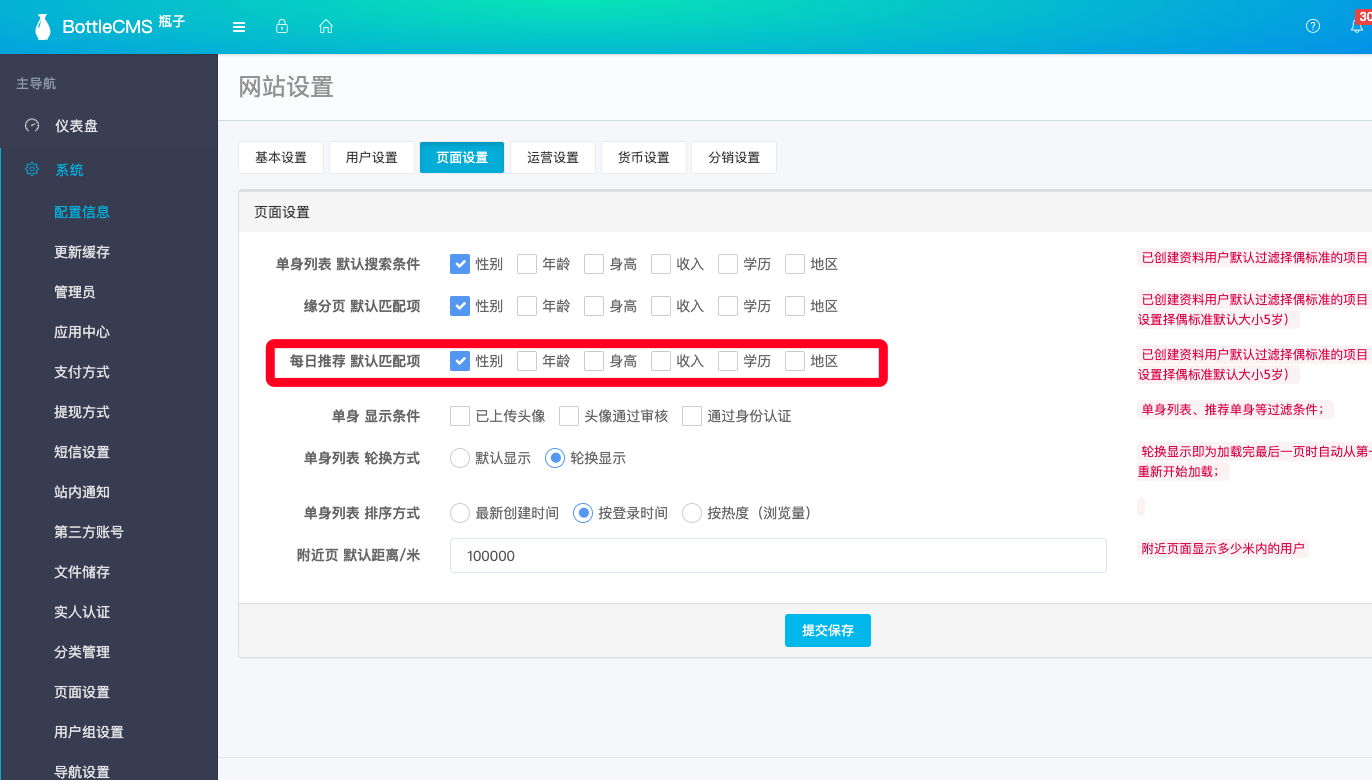
Task: Select the 默认显示 radio option
Action: pyautogui.click(x=460, y=458)
